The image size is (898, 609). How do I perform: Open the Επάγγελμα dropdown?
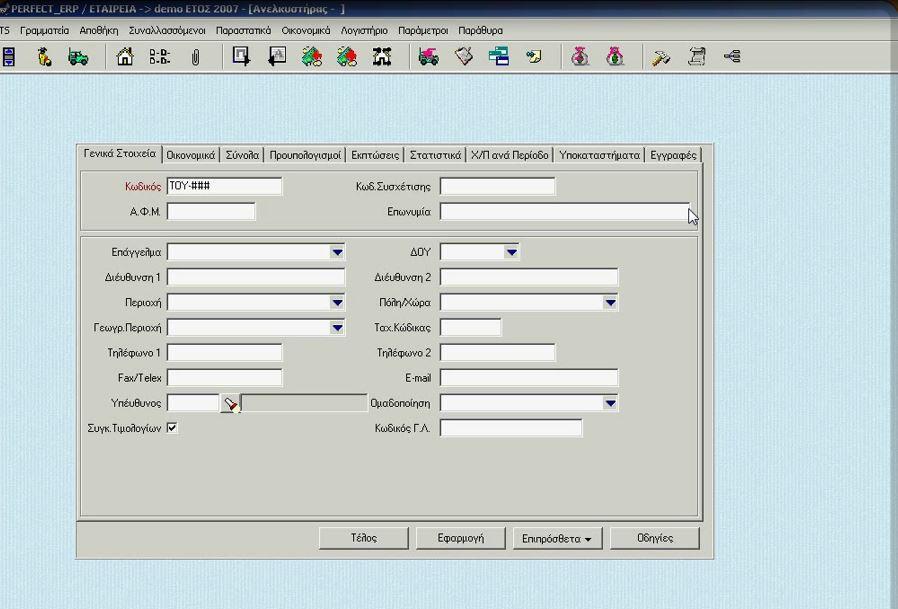tap(337, 252)
